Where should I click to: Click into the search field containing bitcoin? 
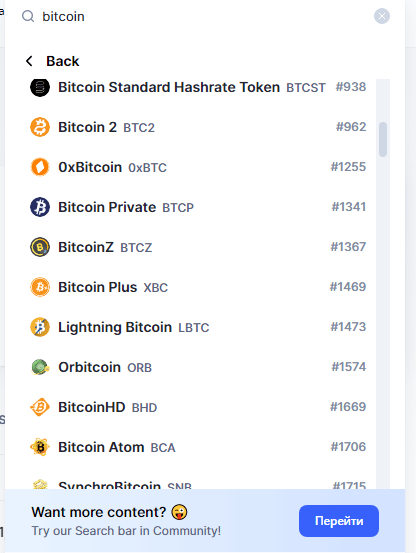pos(204,16)
